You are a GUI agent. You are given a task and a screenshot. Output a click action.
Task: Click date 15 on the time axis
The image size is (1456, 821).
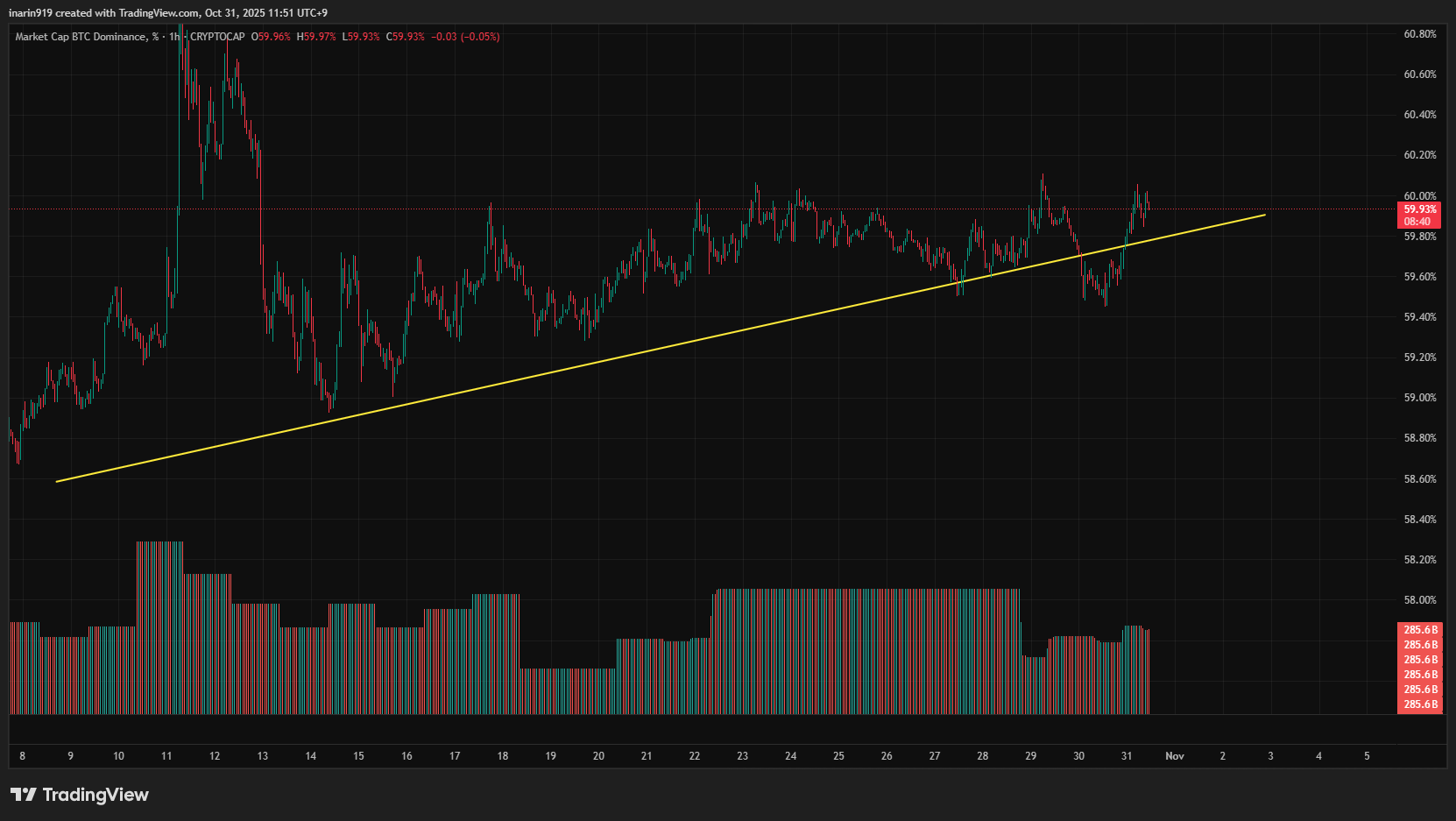(358, 756)
